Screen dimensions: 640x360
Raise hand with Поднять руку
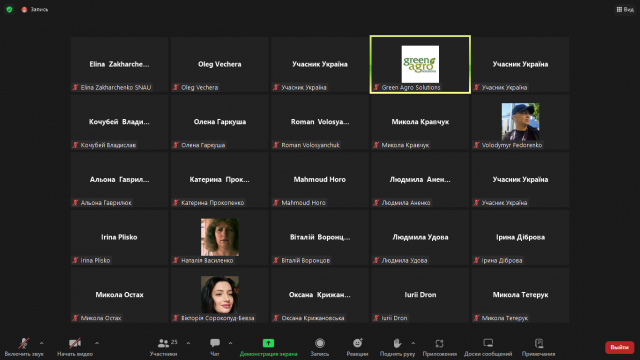pyautogui.click(x=397, y=347)
